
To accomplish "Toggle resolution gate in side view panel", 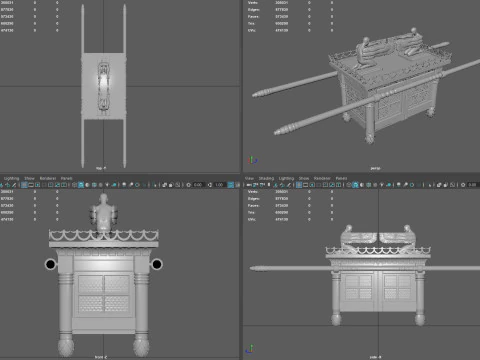I will pyautogui.click(x=312, y=185).
